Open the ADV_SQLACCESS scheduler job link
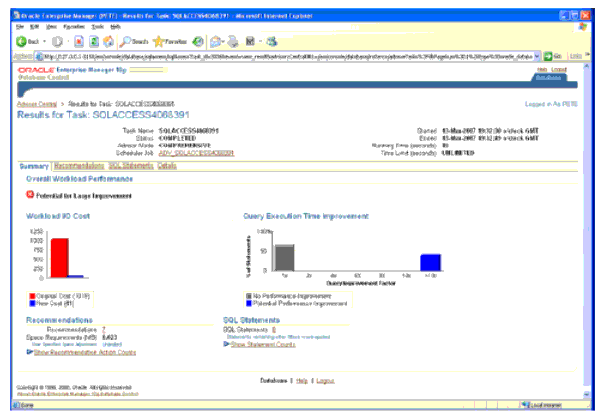Screen dimensions: 602x419 tap(196, 153)
